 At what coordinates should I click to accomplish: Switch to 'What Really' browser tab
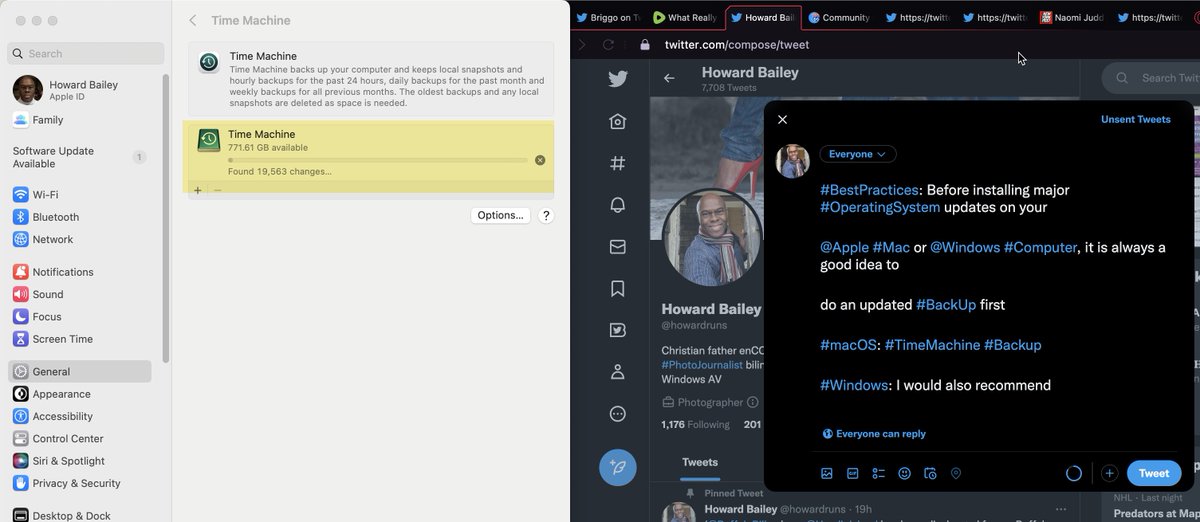[x=685, y=17]
